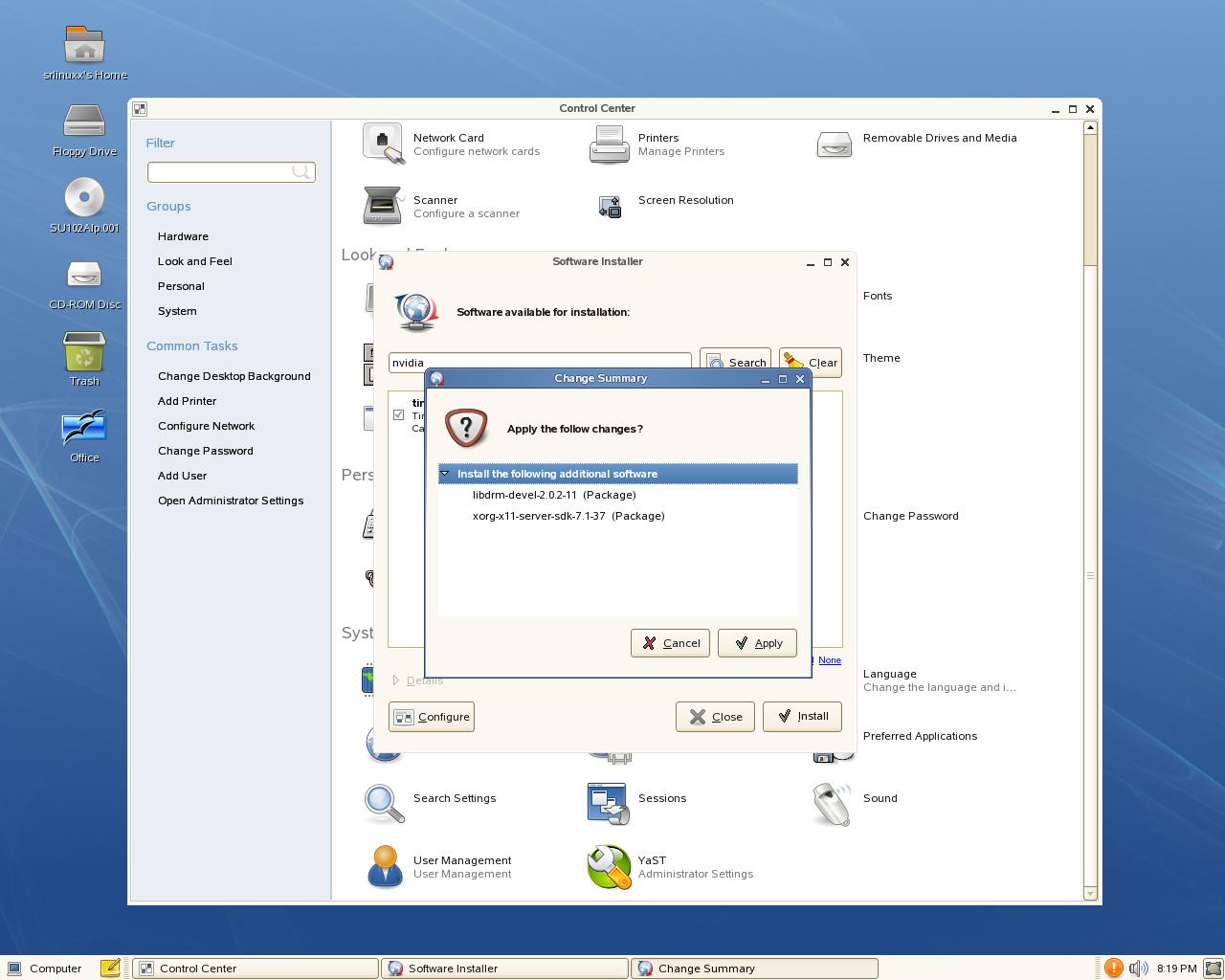Select the Hardware group
The image size is (1225, 980).
183,236
